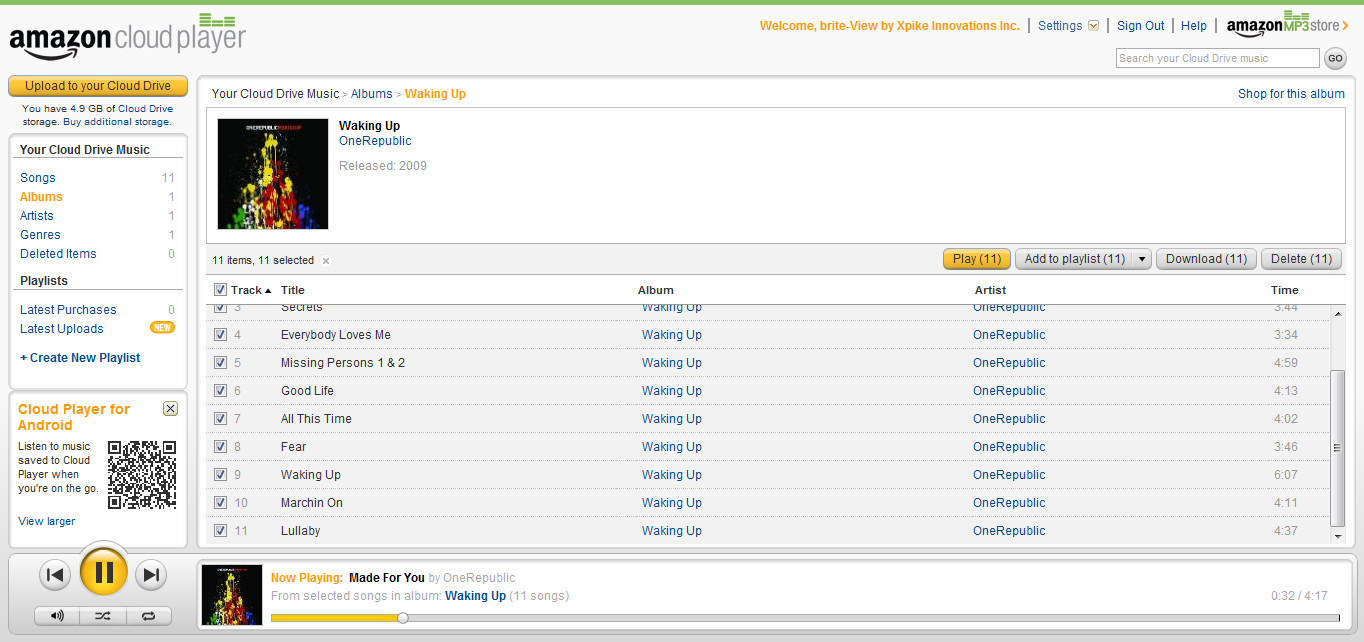Open the Latest Uploads playlist
1364x642 pixels.
62,329
